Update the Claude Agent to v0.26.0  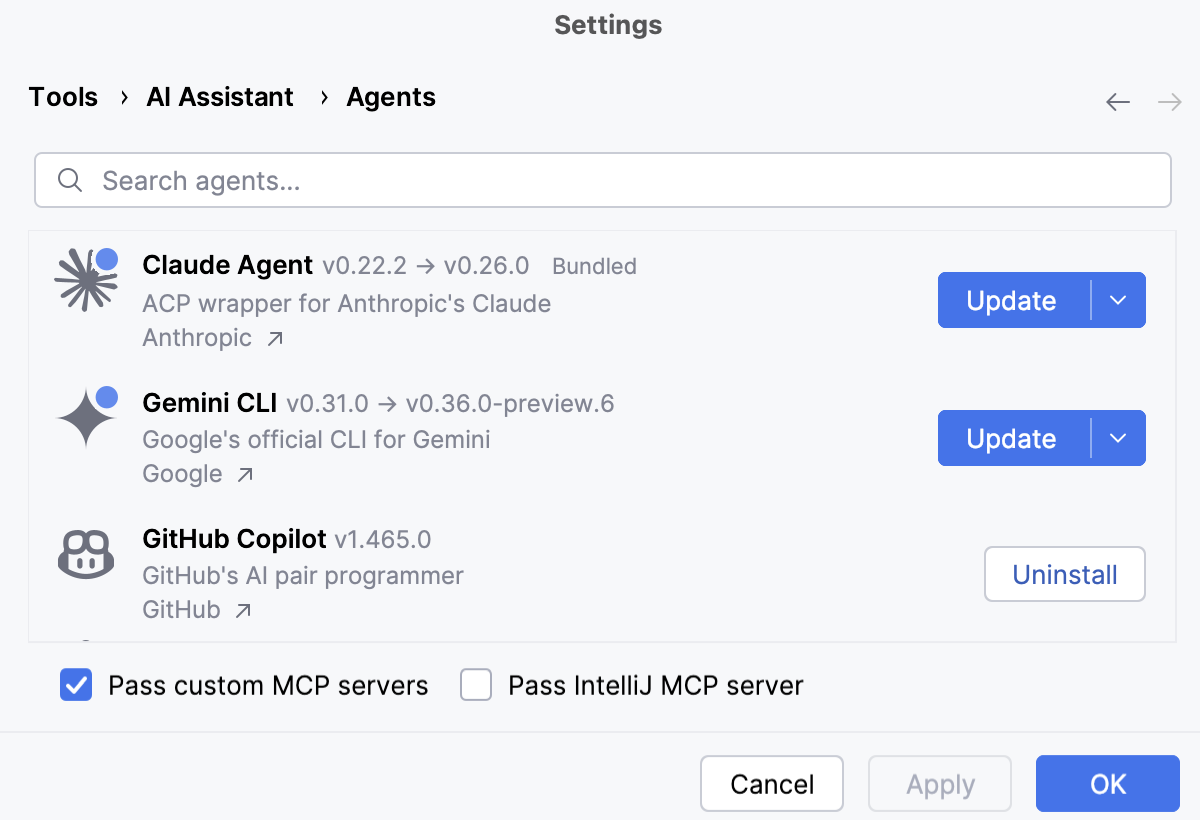coord(1012,300)
